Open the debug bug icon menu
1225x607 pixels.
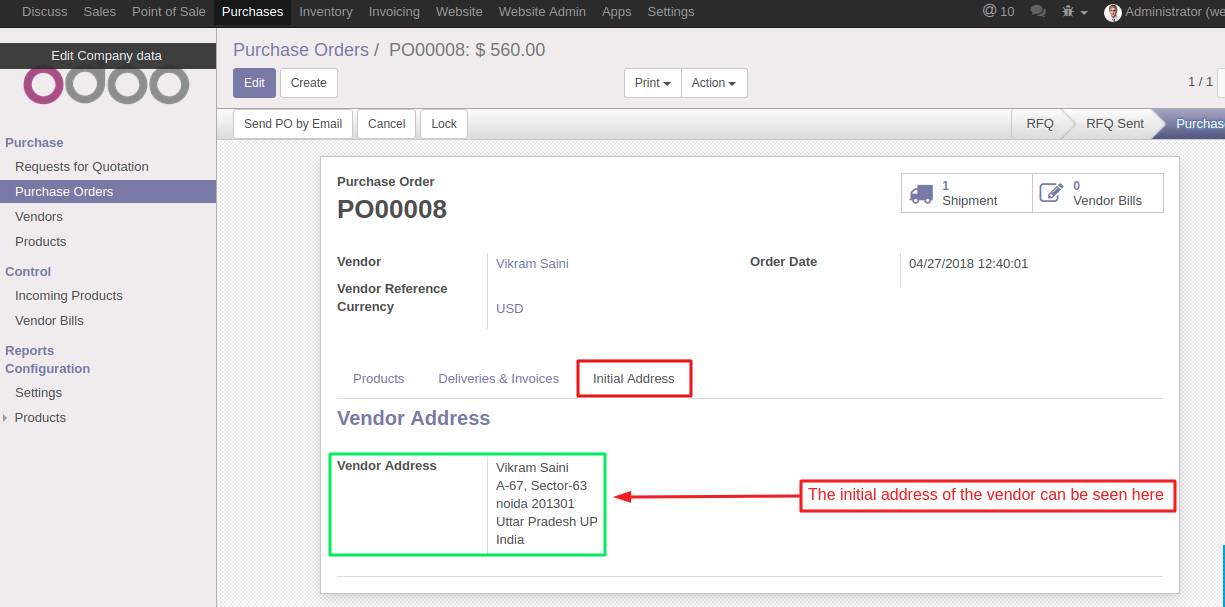coord(1074,12)
